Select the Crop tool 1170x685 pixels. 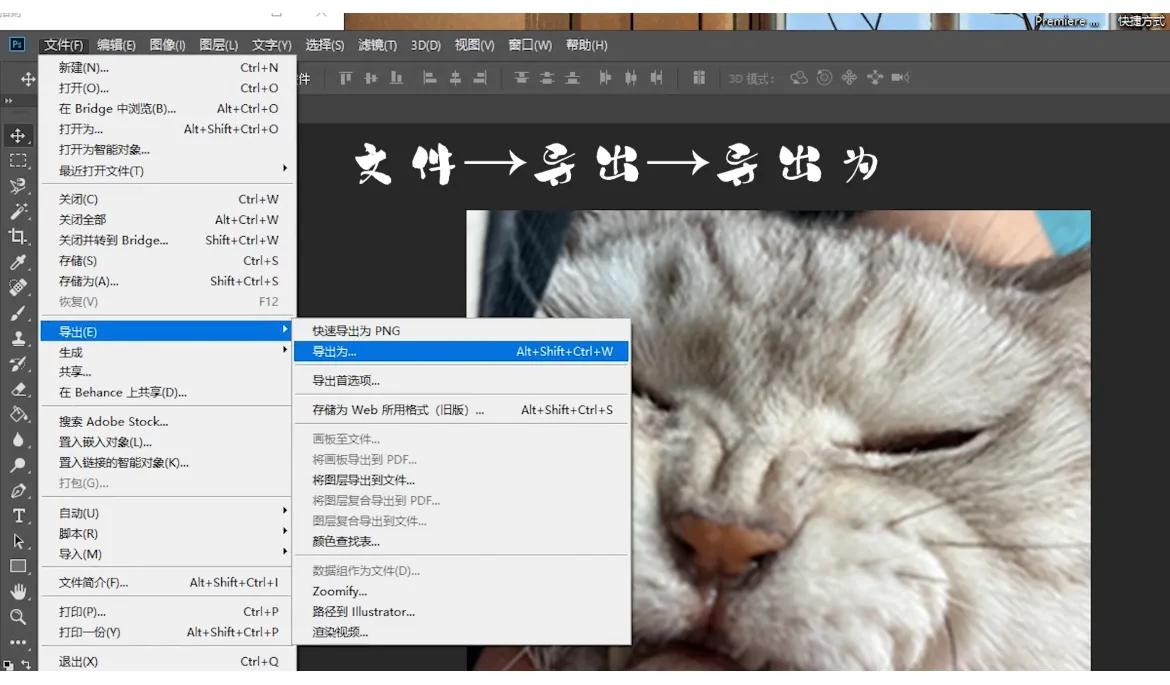click(x=18, y=236)
